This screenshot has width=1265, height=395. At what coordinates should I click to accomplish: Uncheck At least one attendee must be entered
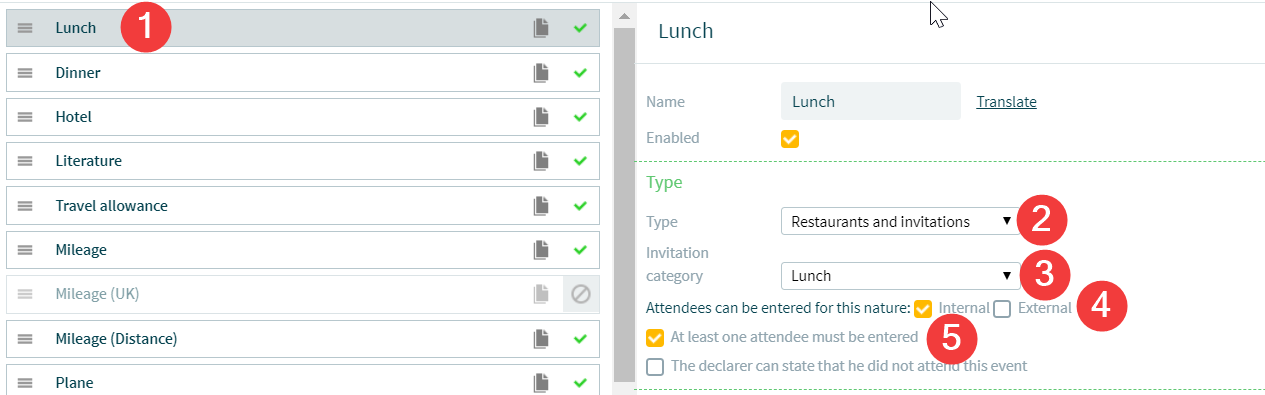(x=655, y=337)
